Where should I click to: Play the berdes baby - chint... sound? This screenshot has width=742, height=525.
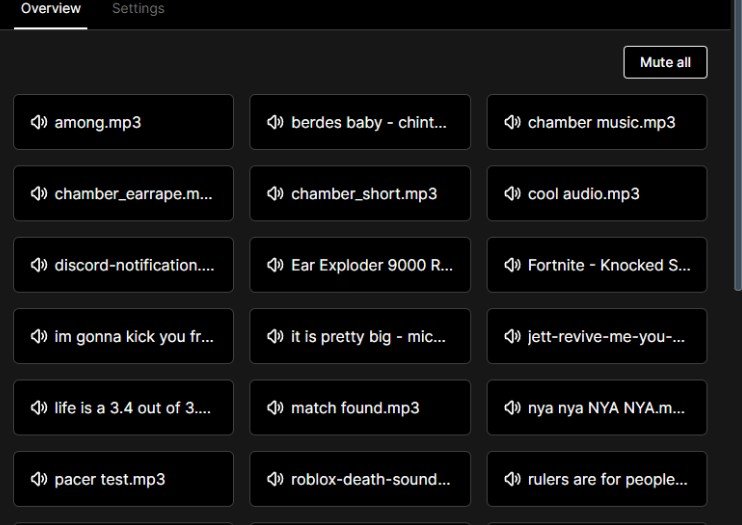coord(360,122)
